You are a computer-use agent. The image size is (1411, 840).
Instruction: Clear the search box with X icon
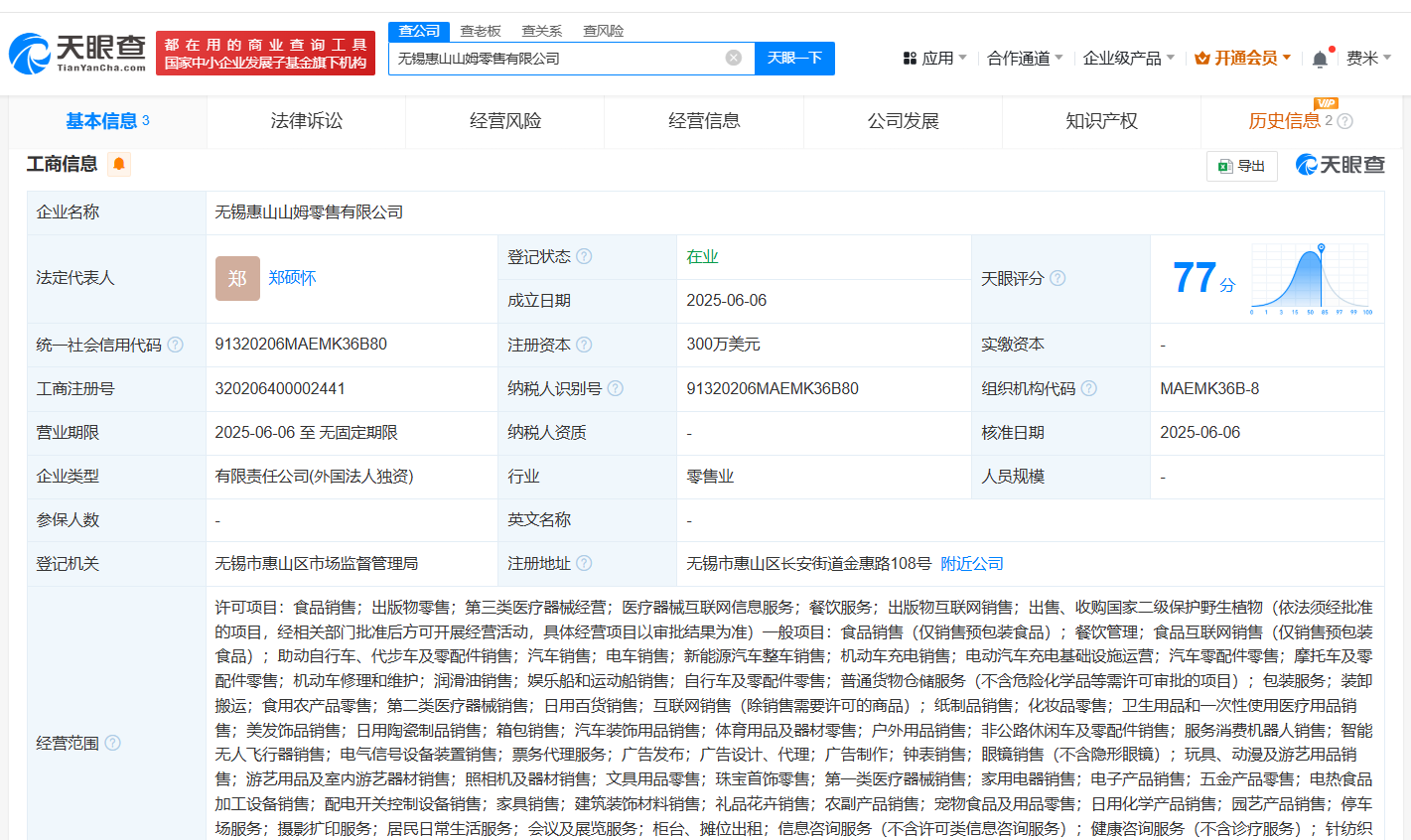[734, 59]
